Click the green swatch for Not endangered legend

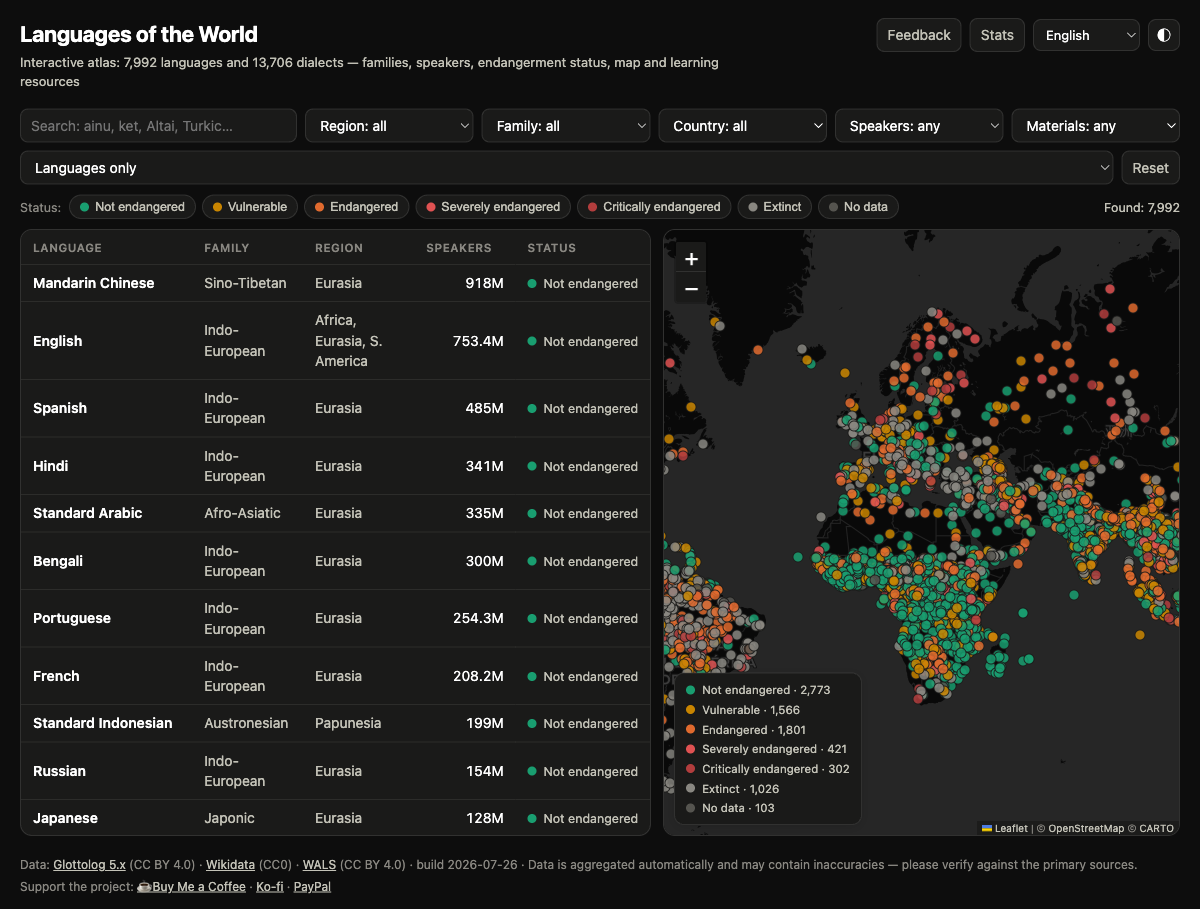(690, 690)
